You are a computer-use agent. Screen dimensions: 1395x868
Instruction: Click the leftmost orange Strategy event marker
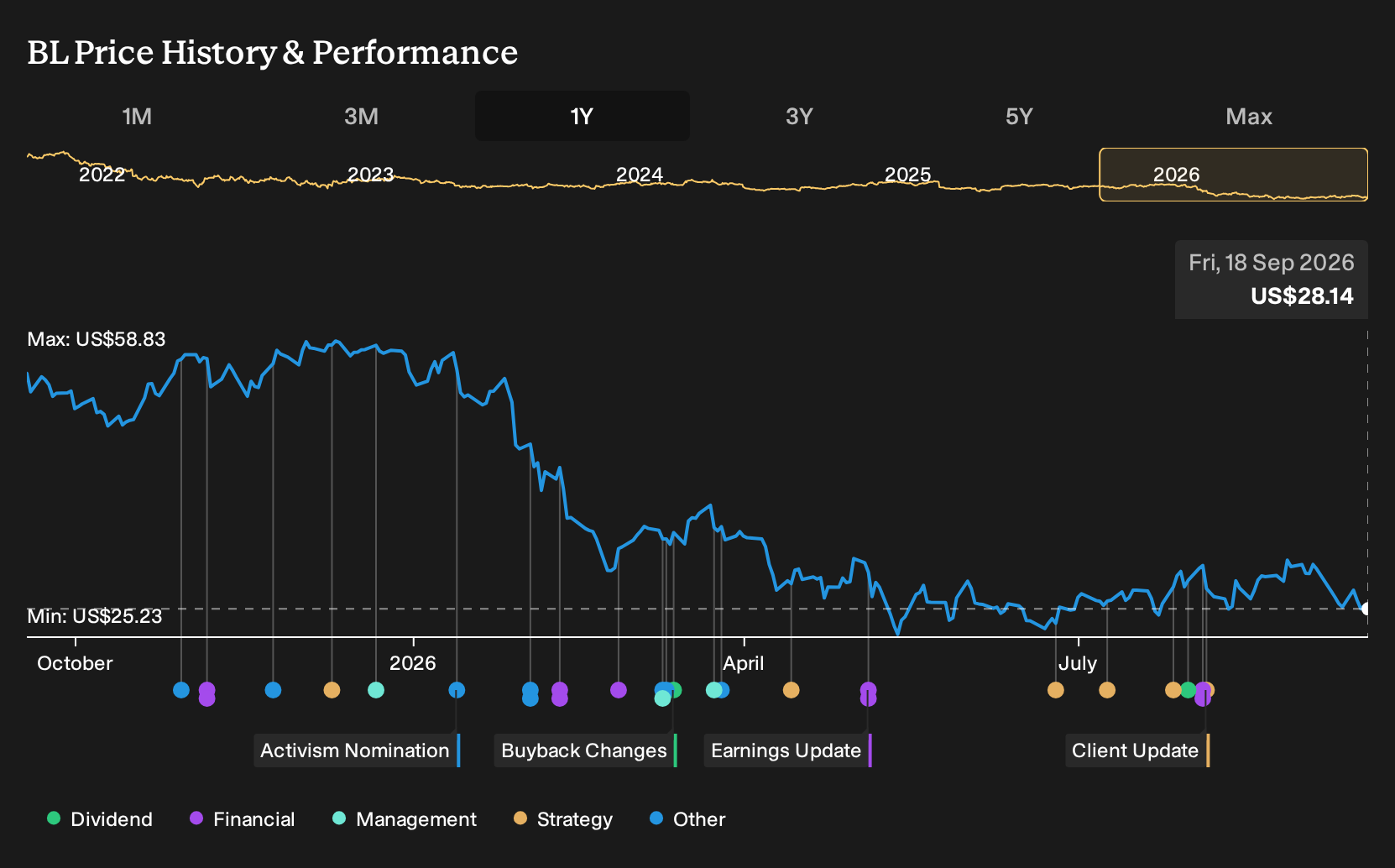(332, 690)
